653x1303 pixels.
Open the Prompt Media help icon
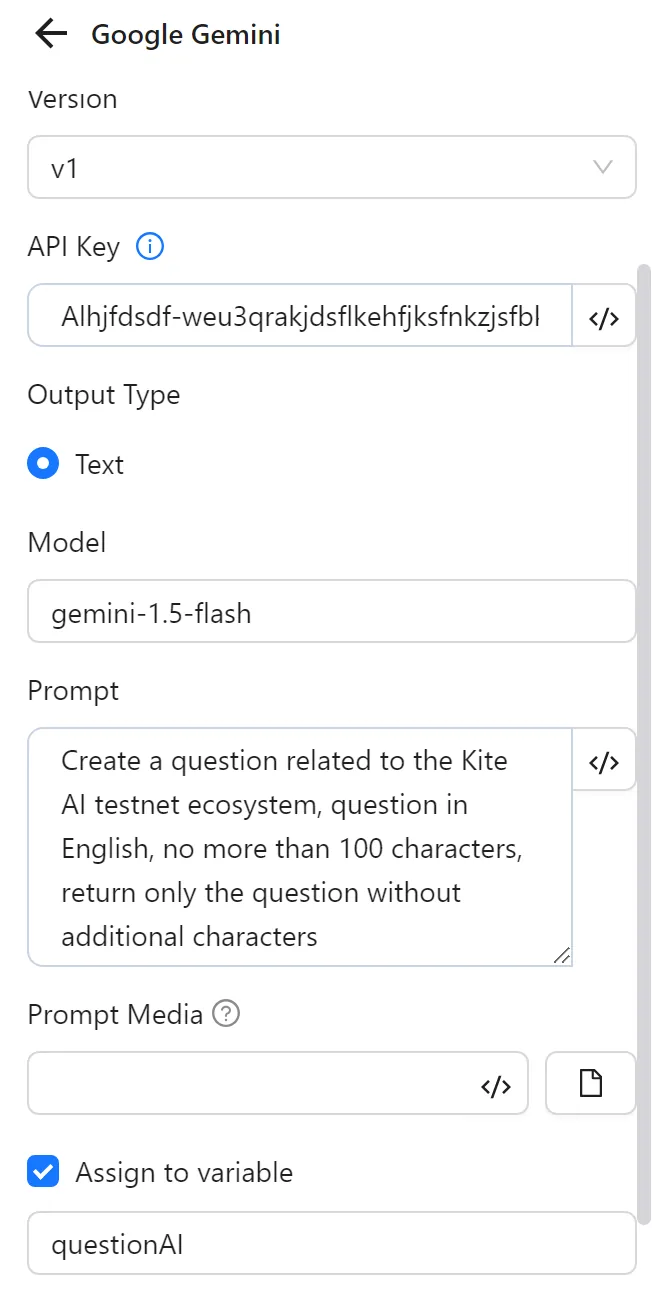[226, 1014]
